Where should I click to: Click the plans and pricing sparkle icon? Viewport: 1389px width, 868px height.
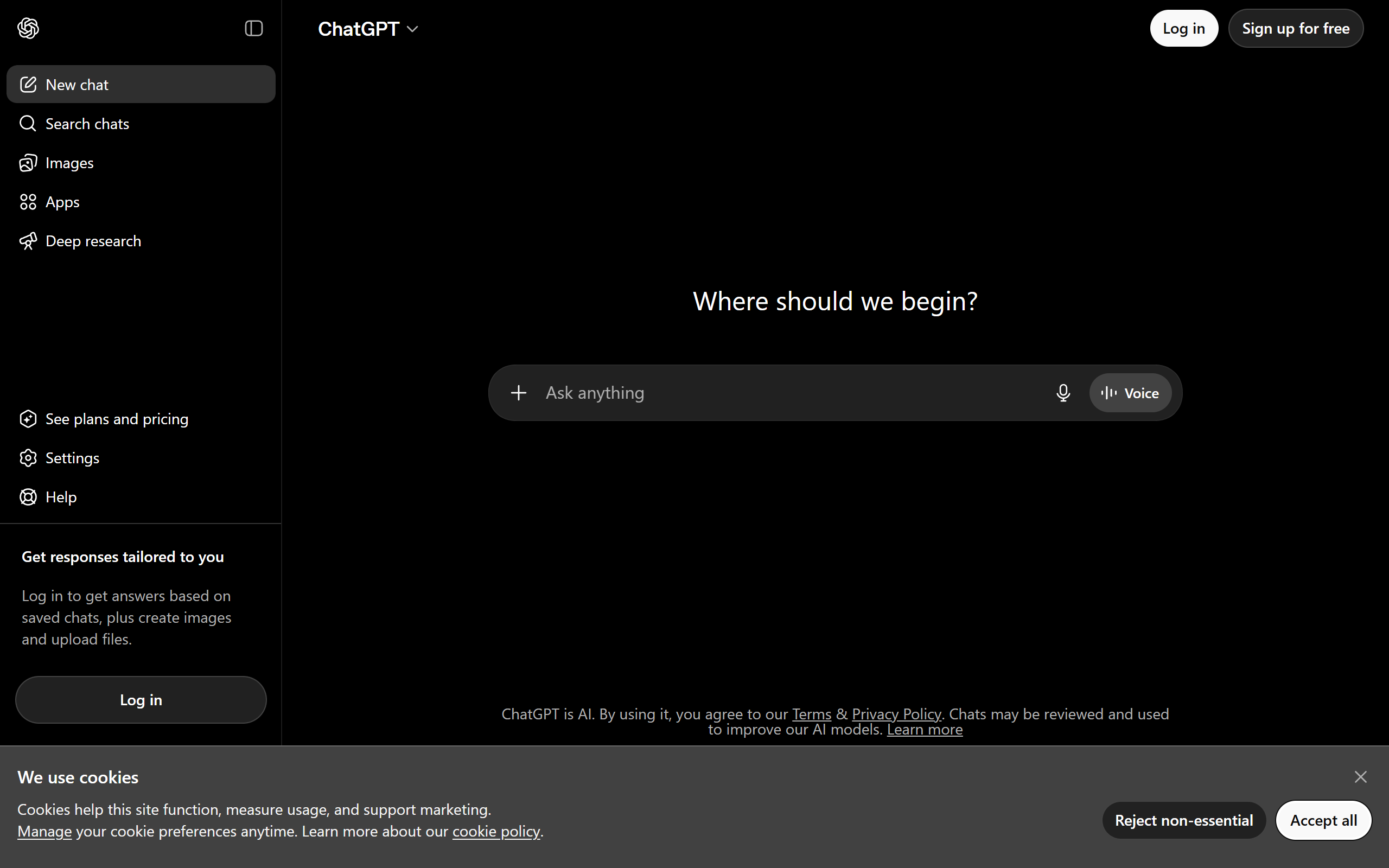pos(28,418)
